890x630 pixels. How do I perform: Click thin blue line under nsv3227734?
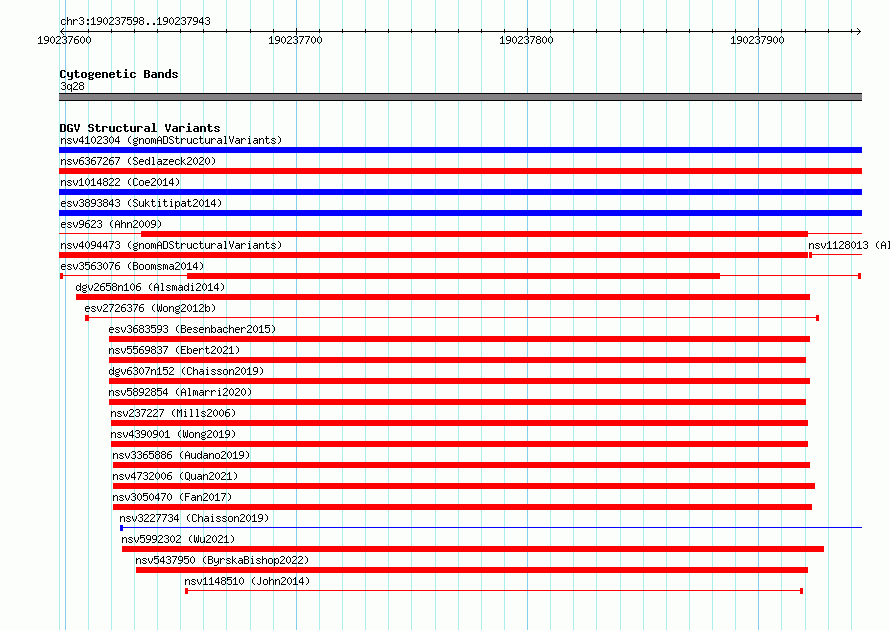point(491,528)
